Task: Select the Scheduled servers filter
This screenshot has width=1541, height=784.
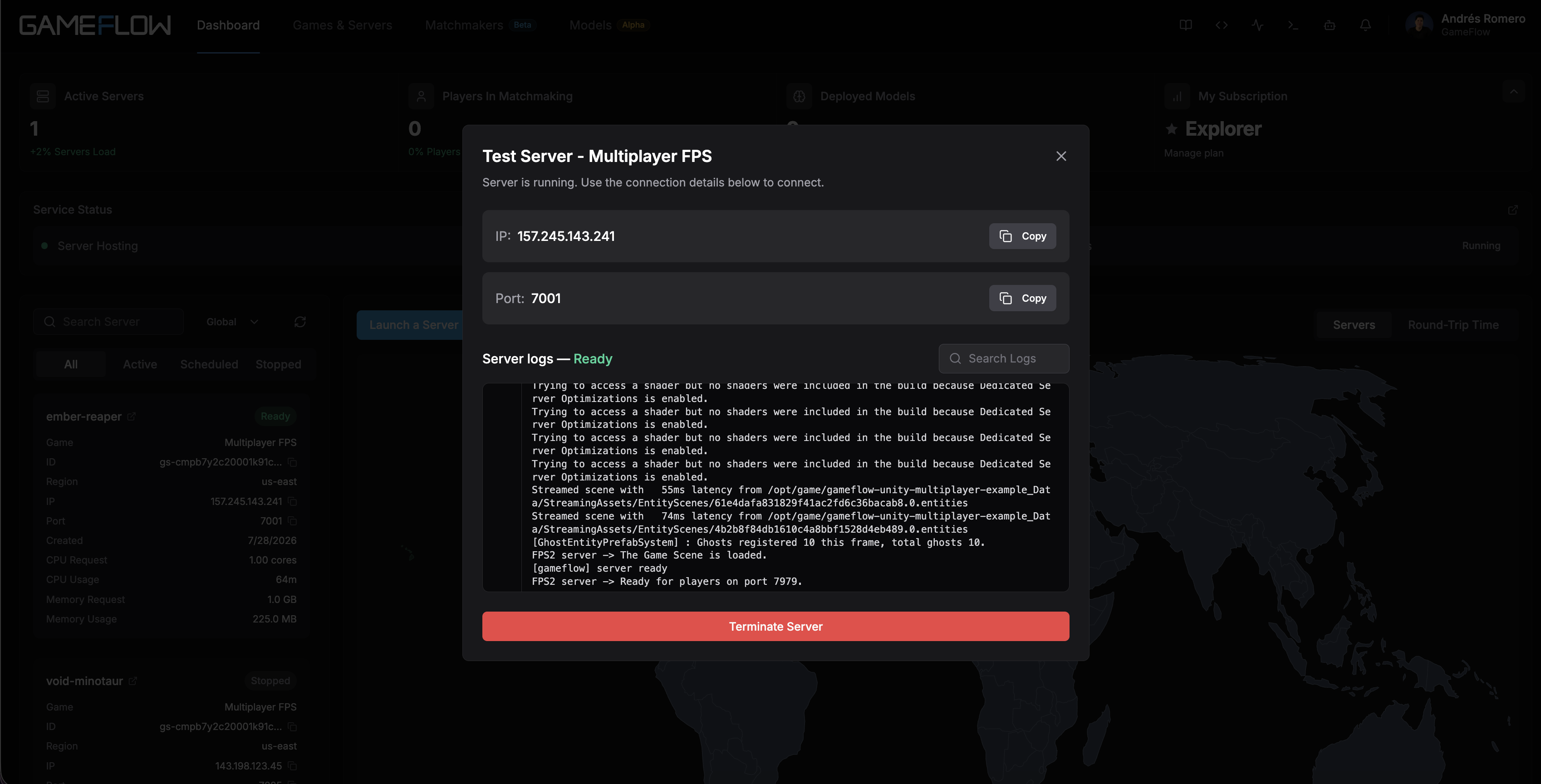Action: (x=209, y=364)
